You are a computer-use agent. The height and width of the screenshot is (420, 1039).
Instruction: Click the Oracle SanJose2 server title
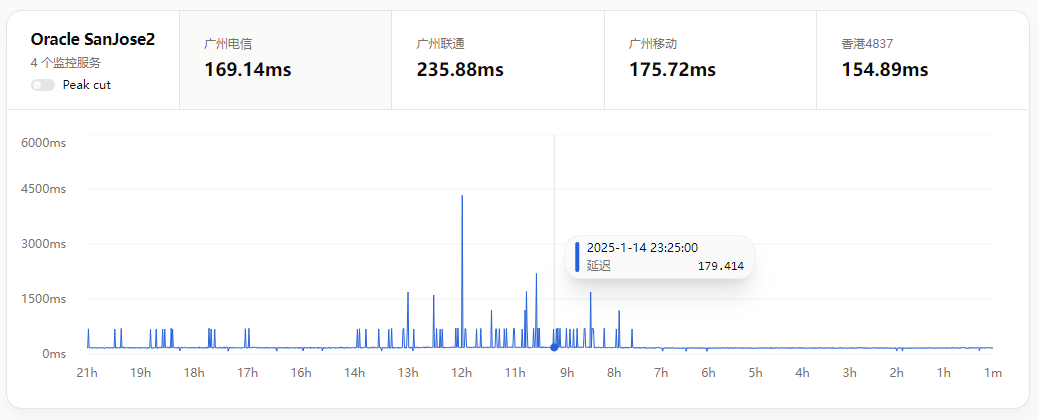pos(93,40)
